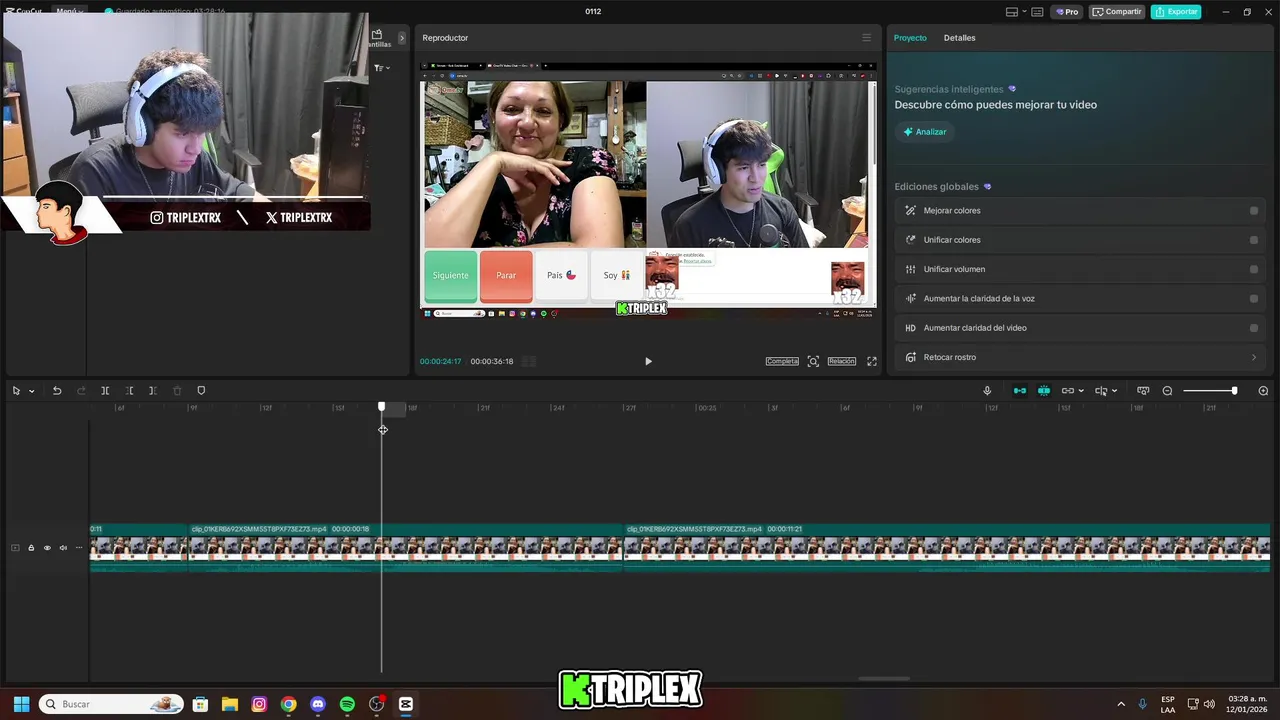The width and height of the screenshot is (1280, 720).
Task: Open the main track more options
Action: (x=79, y=548)
